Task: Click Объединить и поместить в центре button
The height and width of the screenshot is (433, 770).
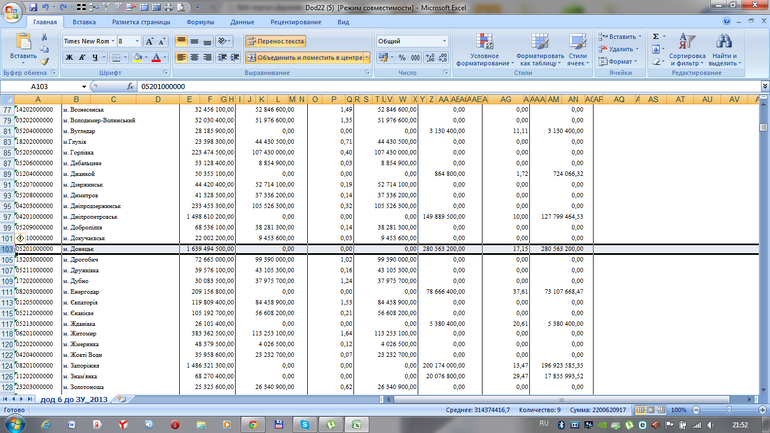Action: tap(306, 58)
